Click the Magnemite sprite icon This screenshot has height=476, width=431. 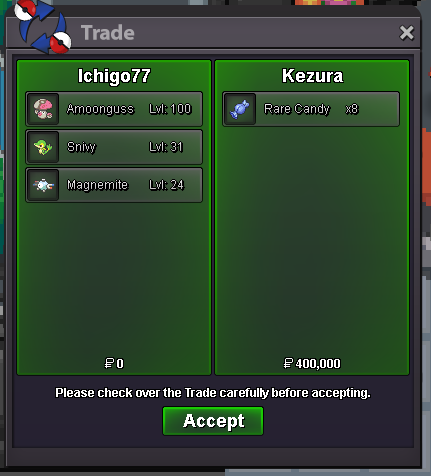pos(43,185)
